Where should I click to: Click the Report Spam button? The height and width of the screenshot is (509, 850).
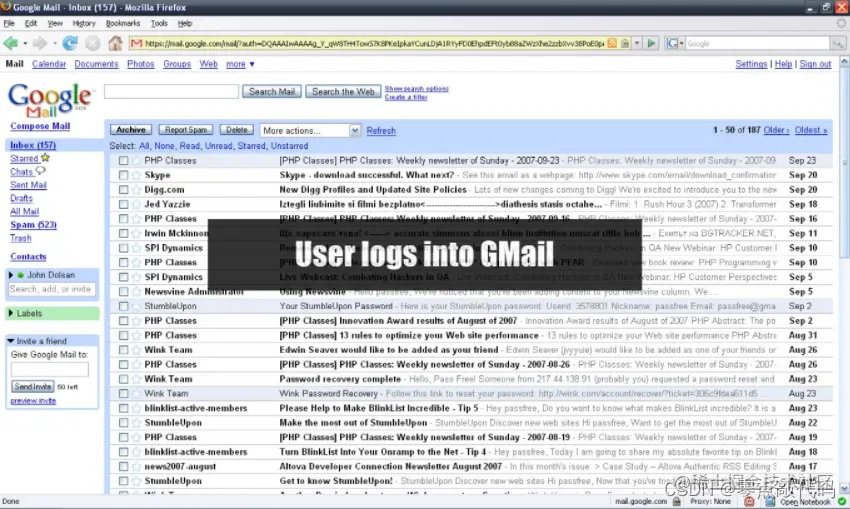[186, 130]
